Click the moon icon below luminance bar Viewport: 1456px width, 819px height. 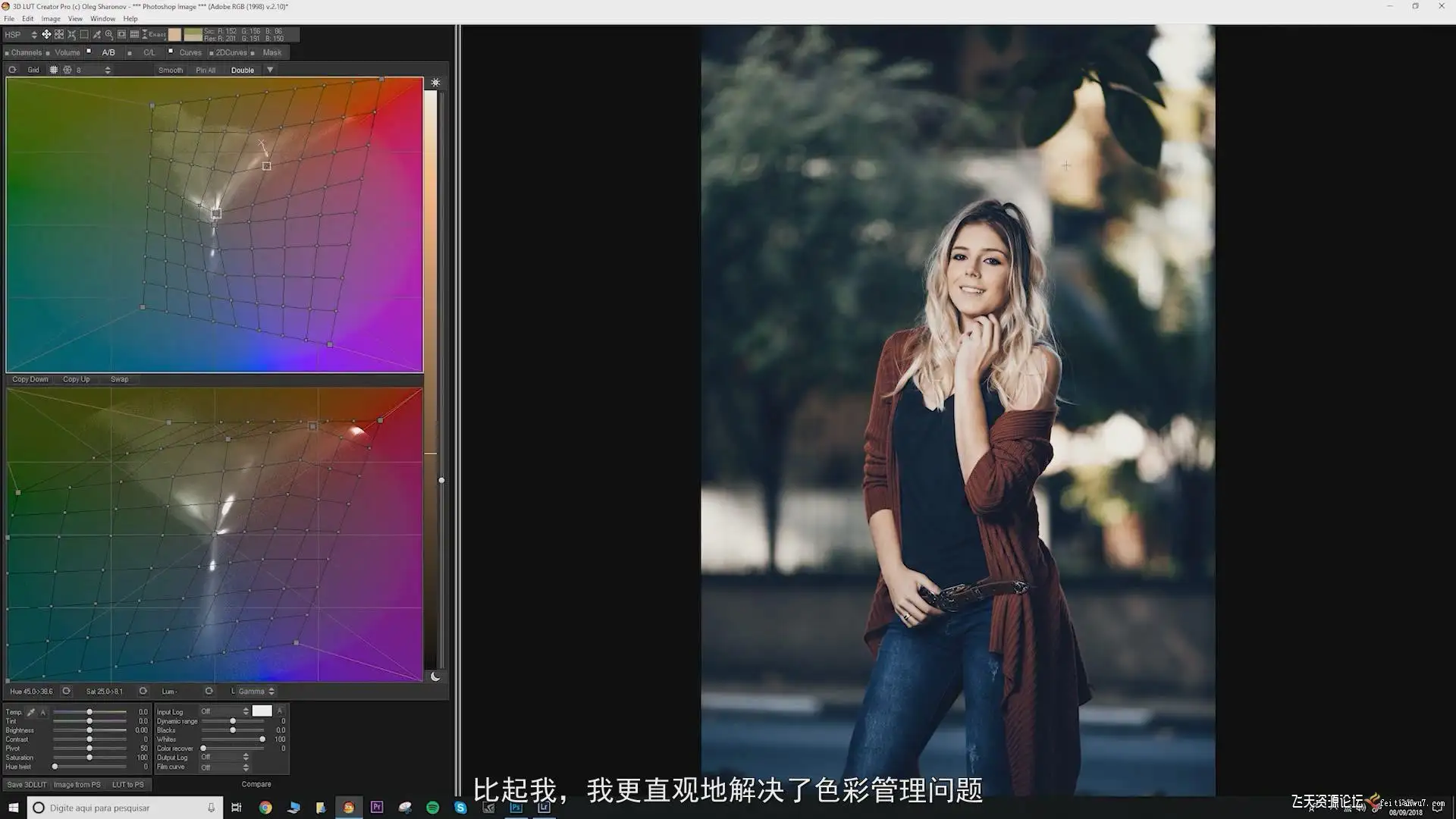(x=435, y=676)
